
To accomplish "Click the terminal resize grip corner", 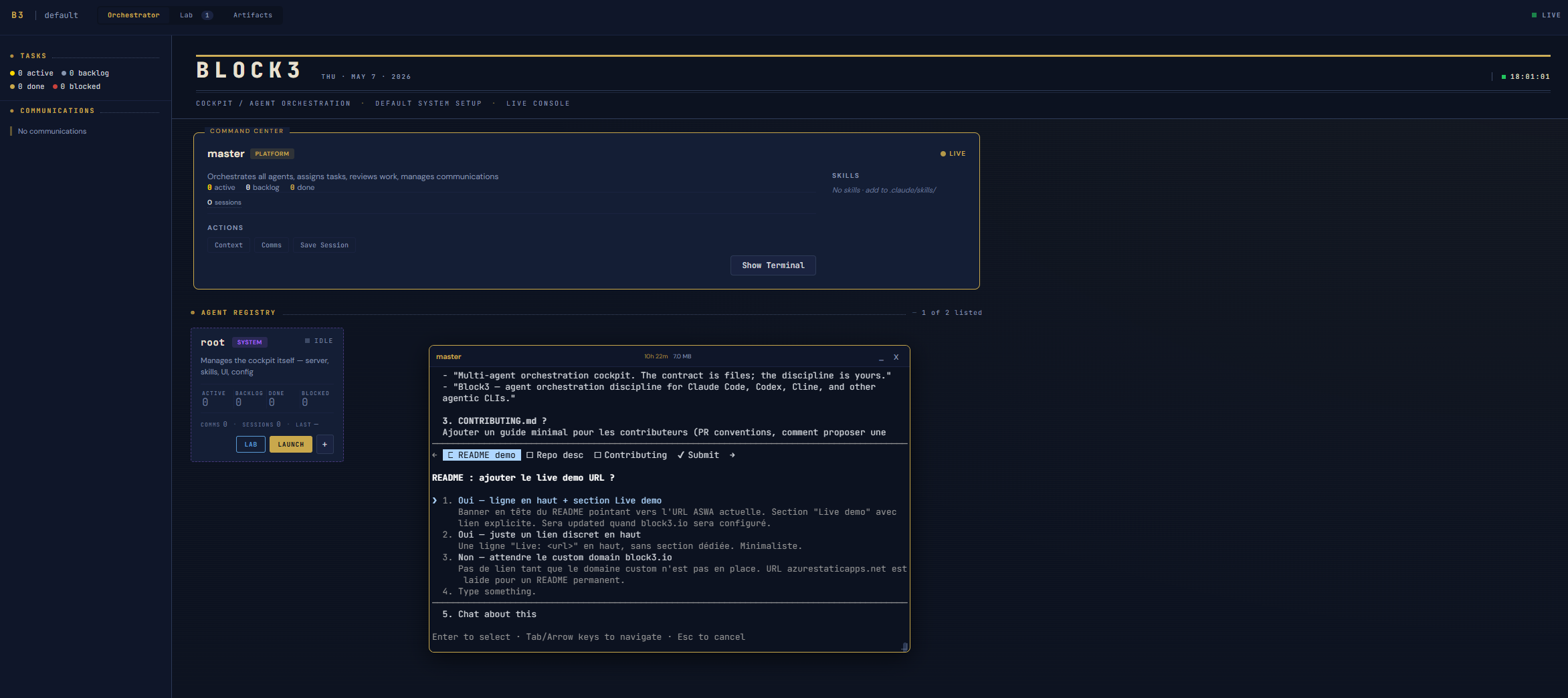I will tap(904, 647).
